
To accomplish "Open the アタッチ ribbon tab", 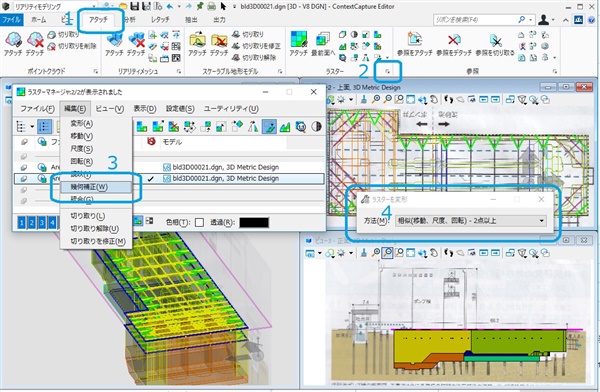I will (98, 20).
